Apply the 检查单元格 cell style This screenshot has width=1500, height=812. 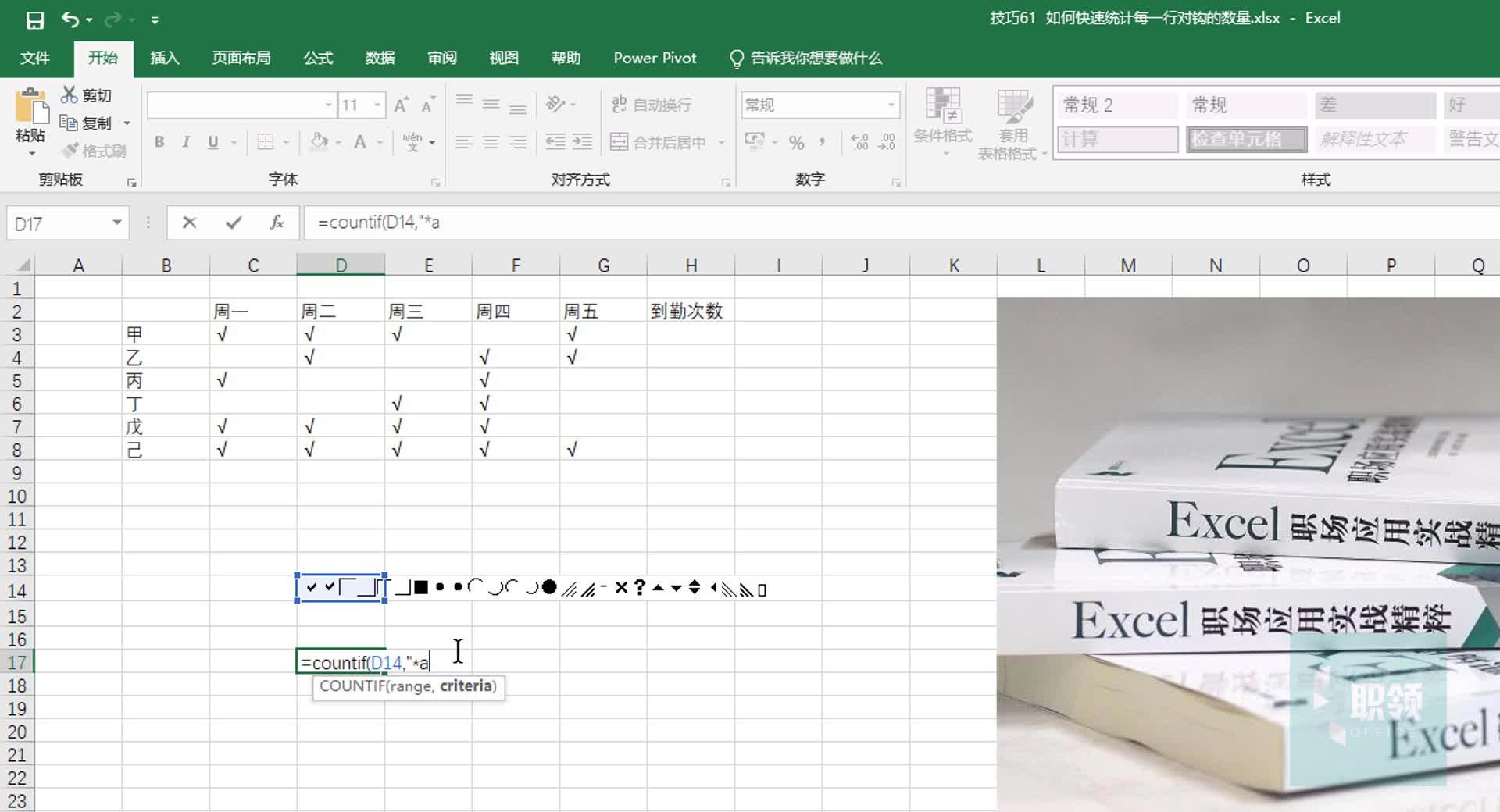pyautogui.click(x=1246, y=140)
